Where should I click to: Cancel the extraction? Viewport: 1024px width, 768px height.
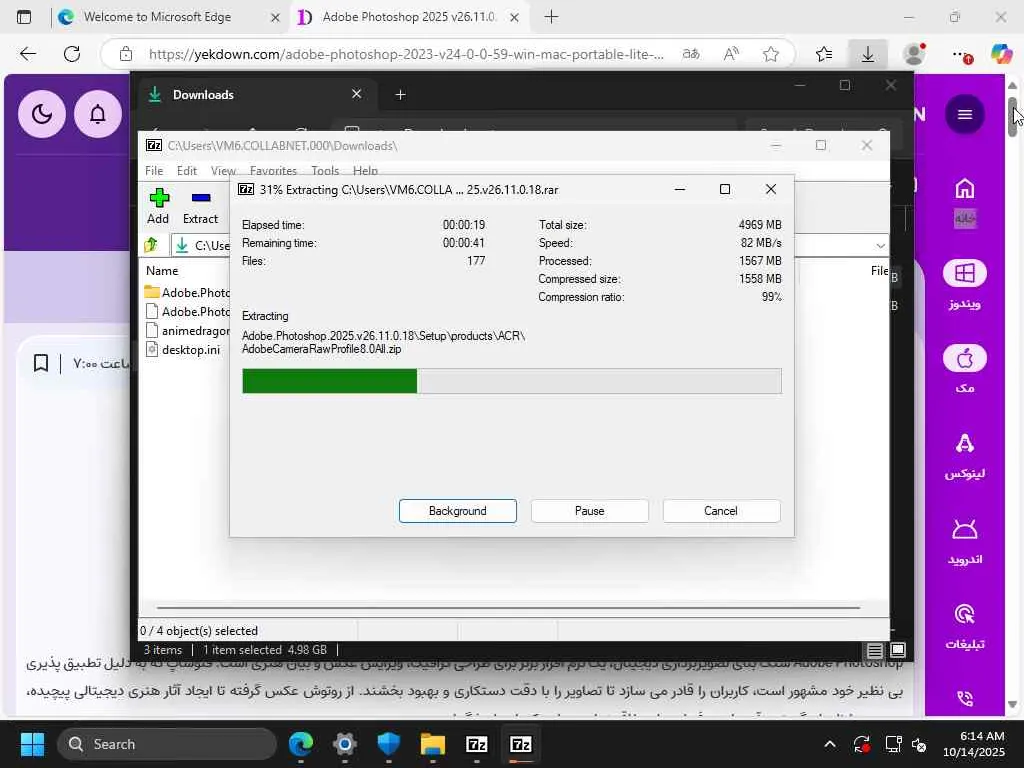click(x=721, y=511)
